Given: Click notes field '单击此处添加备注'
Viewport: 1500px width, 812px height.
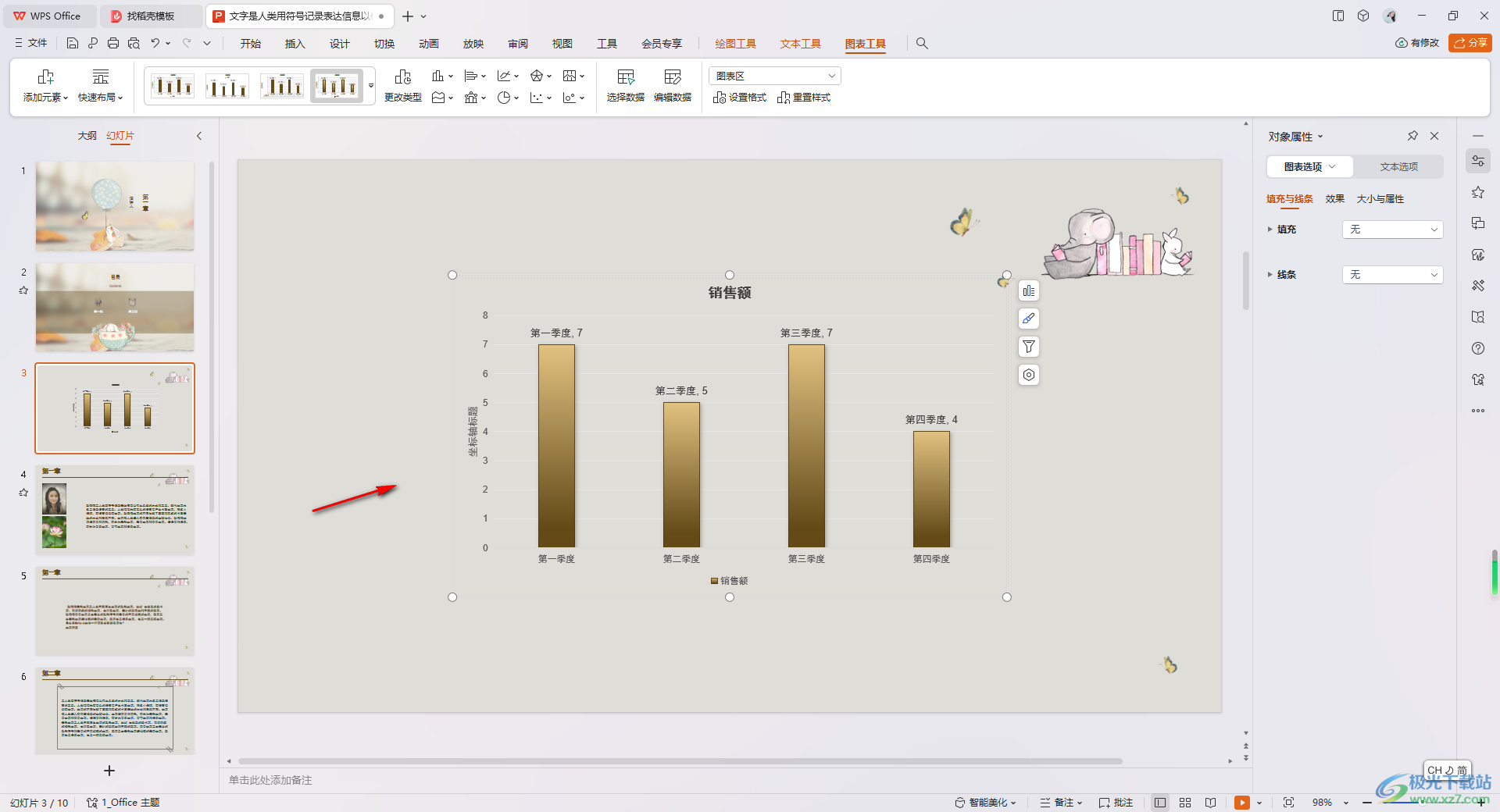Looking at the screenshot, I should [x=270, y=780].
